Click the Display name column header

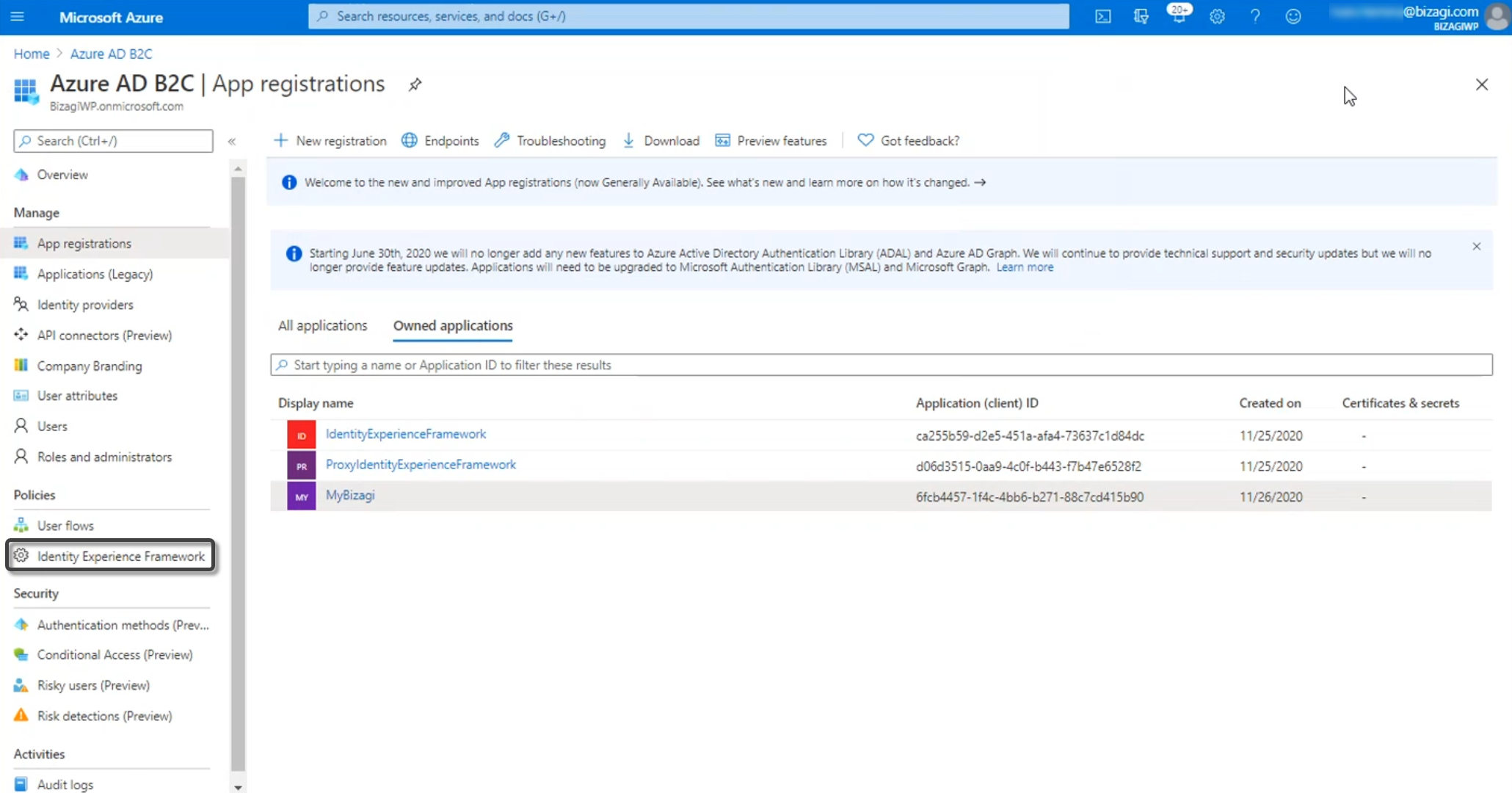(316, 403)
